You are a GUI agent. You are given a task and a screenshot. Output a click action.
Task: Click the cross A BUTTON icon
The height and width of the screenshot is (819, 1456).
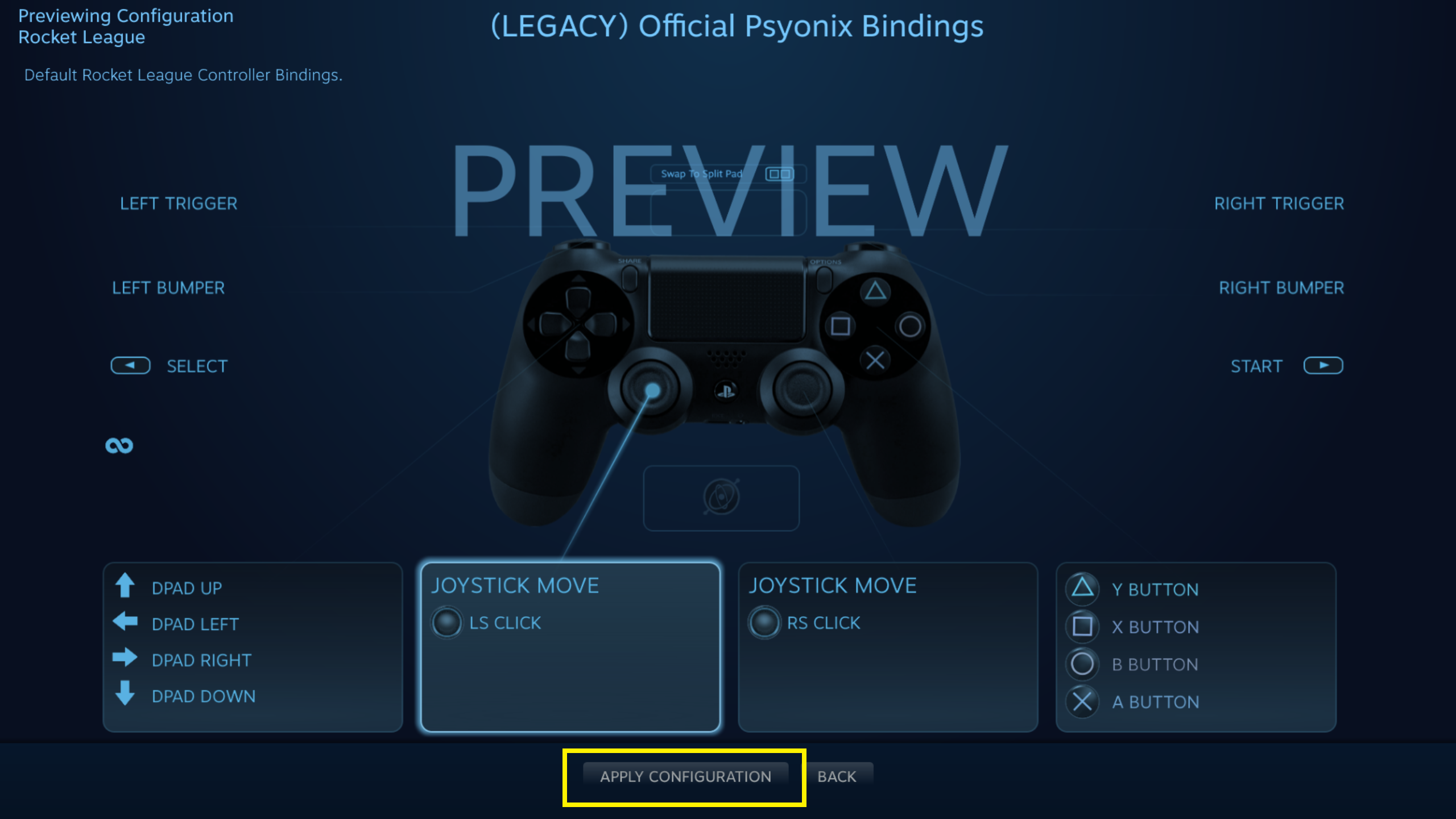pos(1082,702)
